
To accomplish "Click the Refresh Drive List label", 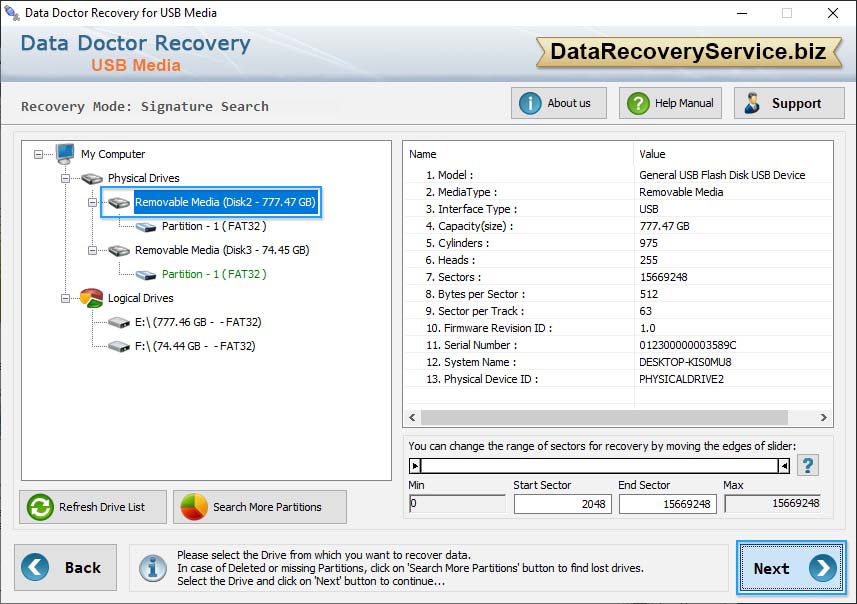I will 102,507.
